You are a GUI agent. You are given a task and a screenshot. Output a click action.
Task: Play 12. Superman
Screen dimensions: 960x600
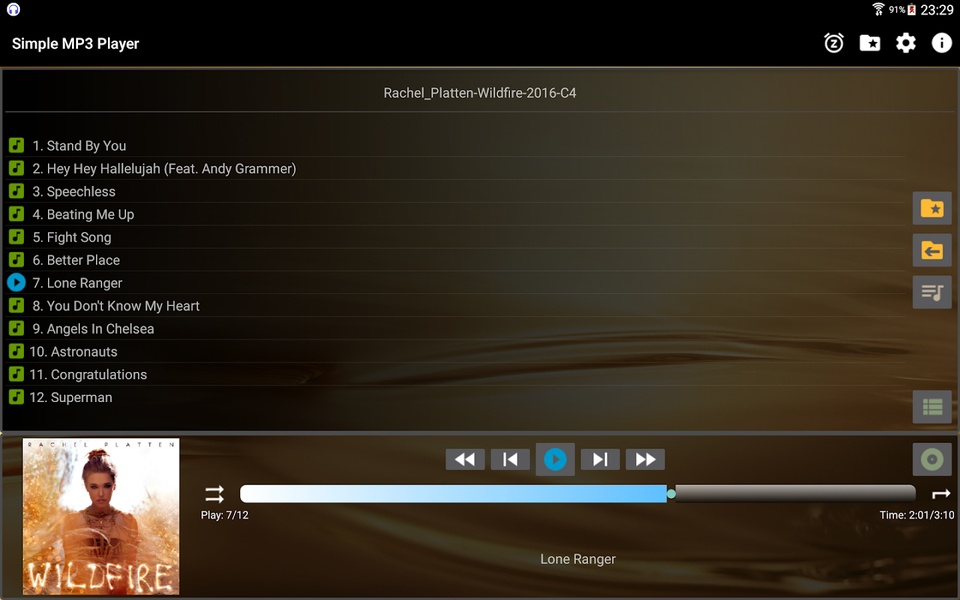(x=455, y=397)
